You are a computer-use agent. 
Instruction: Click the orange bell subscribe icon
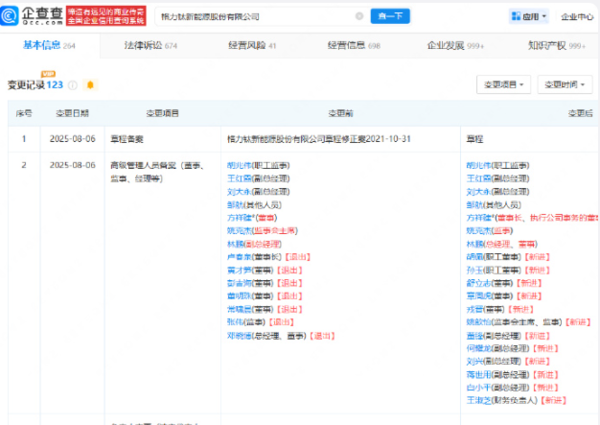(90, 85)
